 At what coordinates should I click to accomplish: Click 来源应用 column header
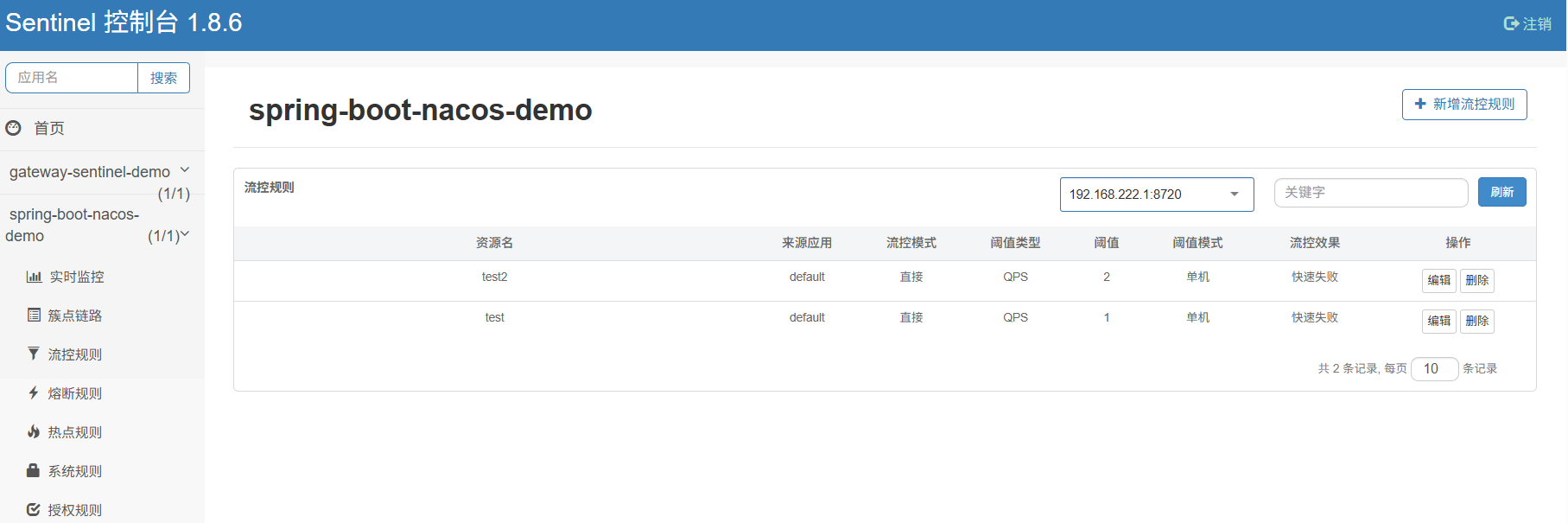pos(807,243)
